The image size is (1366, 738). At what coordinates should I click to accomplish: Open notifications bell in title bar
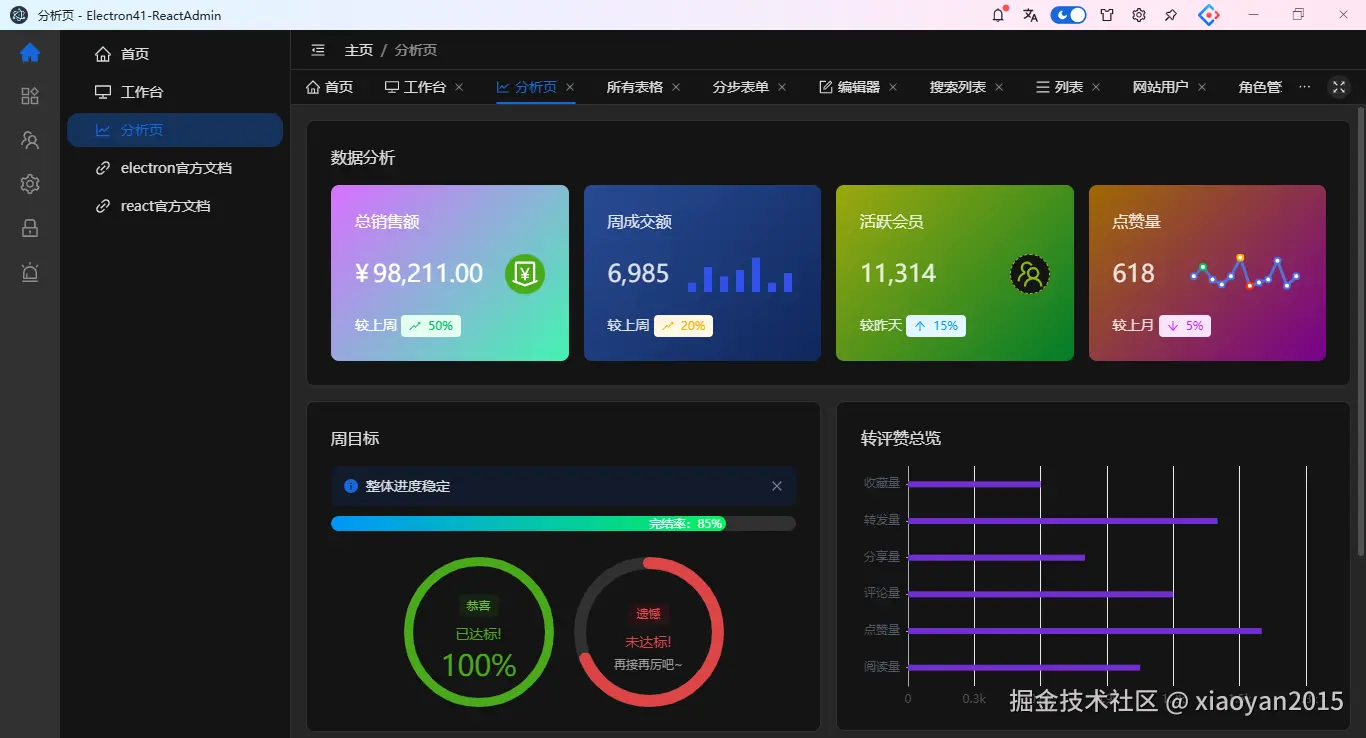point(998,15)
